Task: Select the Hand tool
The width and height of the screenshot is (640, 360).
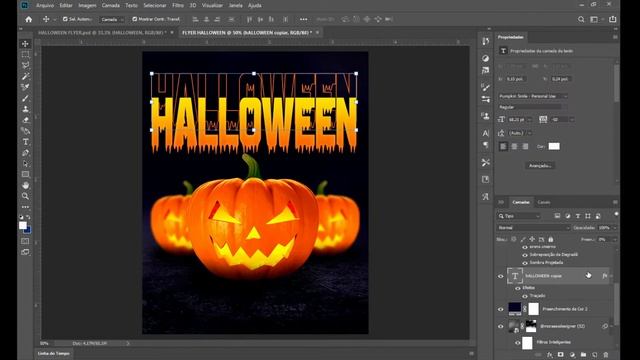Action: point(25,185)
